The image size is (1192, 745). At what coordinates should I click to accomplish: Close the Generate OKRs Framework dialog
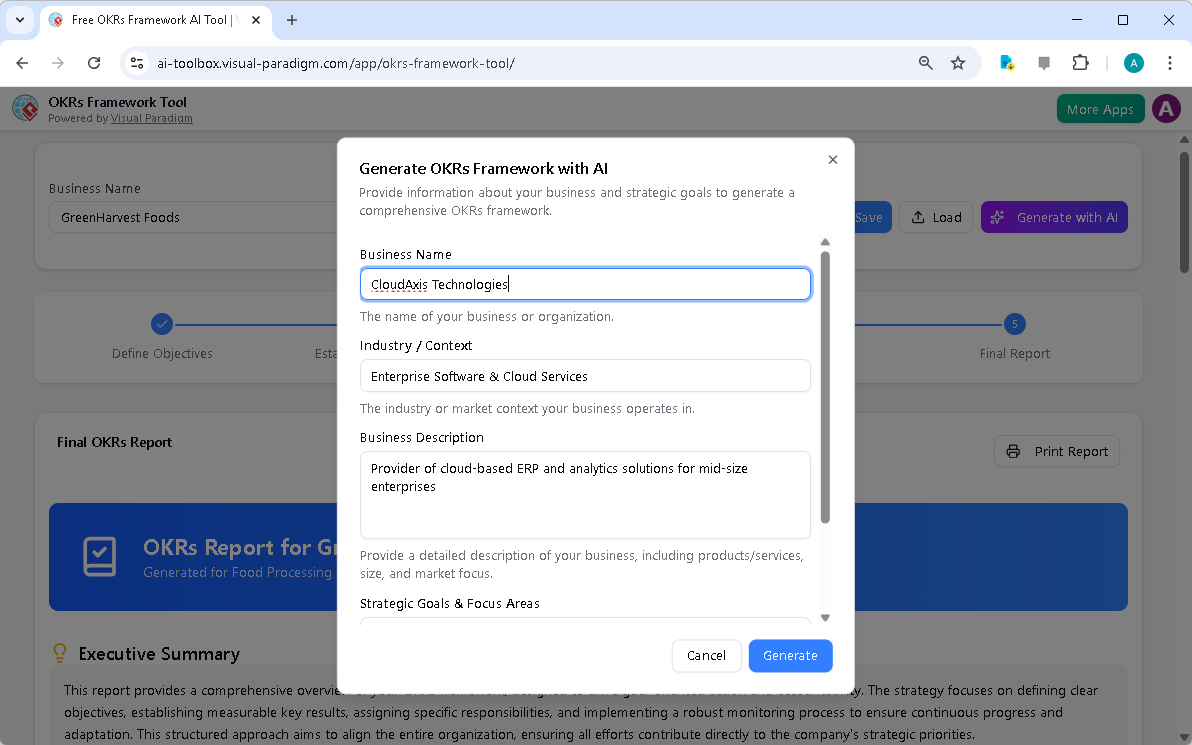coord(832,159)
